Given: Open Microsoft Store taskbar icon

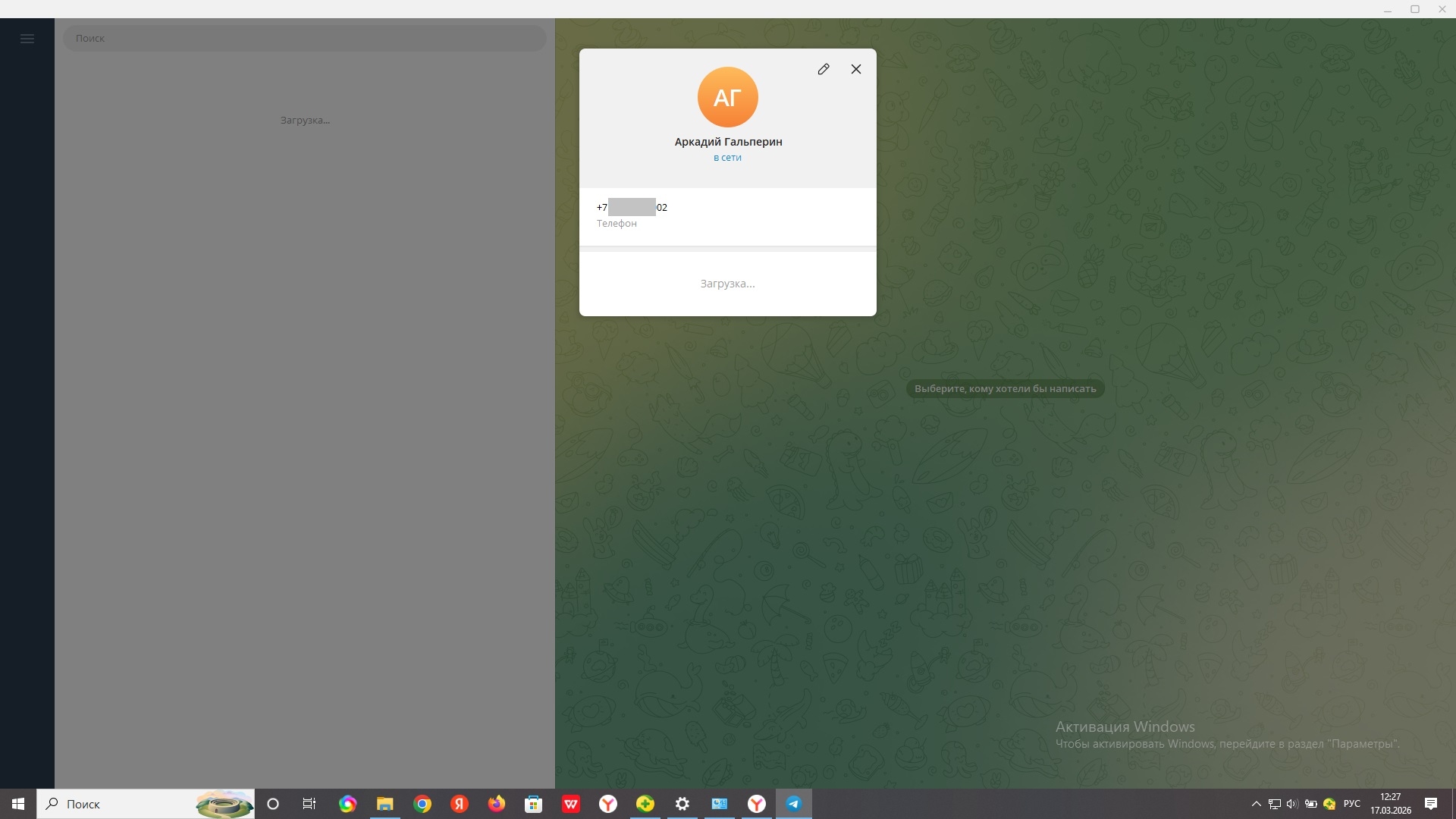Looking at the screenshot, I should tap(534, 804).
